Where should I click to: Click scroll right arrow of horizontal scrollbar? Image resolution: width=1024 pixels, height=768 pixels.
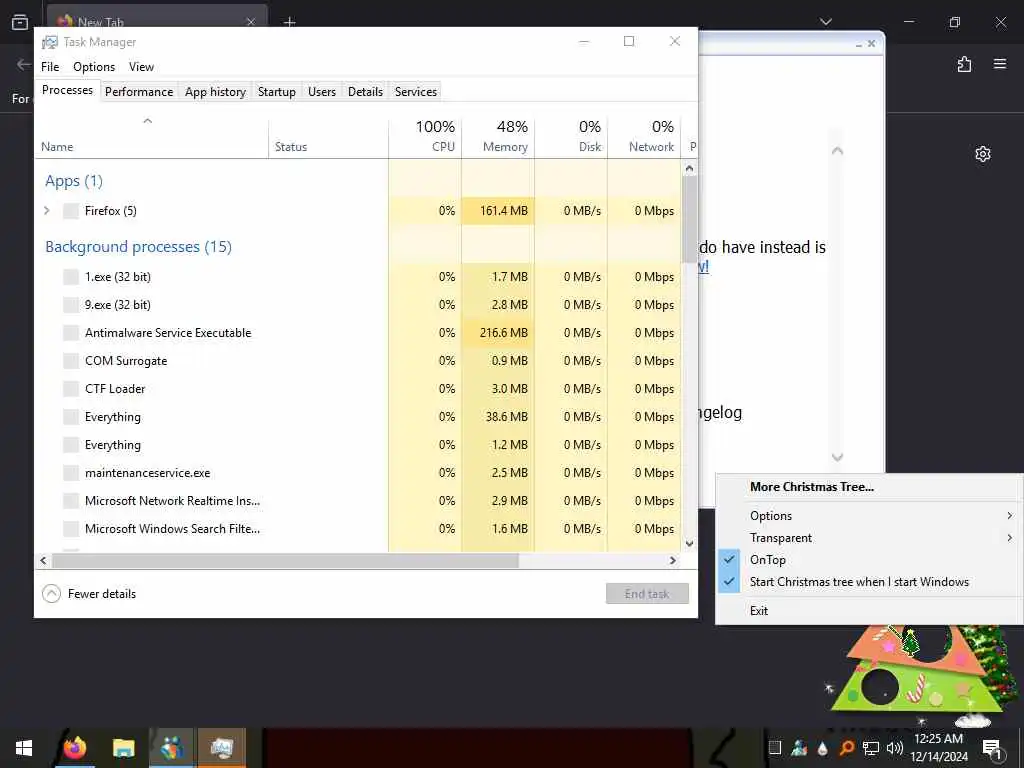pos(673,560)
